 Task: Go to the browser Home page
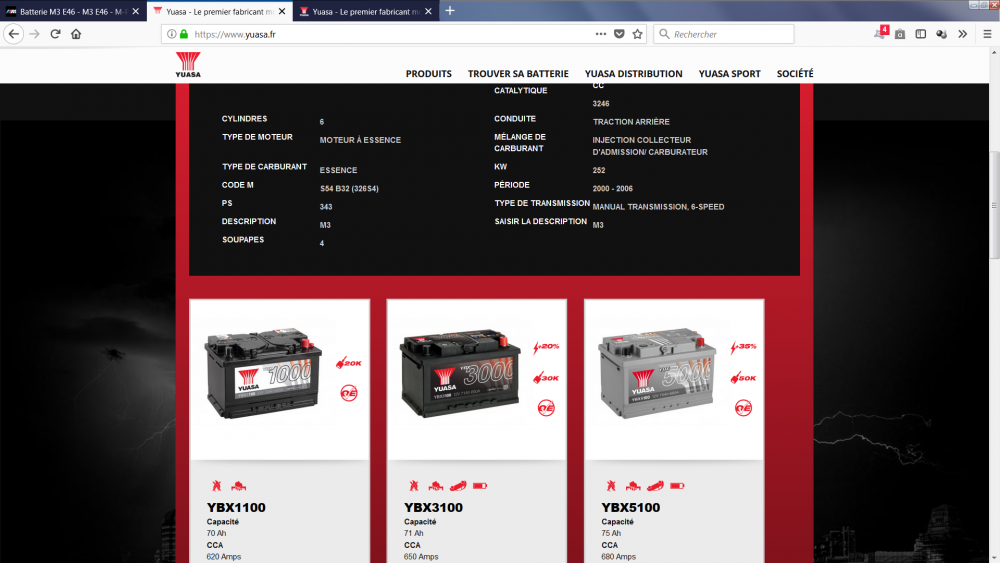coord(76,34)
